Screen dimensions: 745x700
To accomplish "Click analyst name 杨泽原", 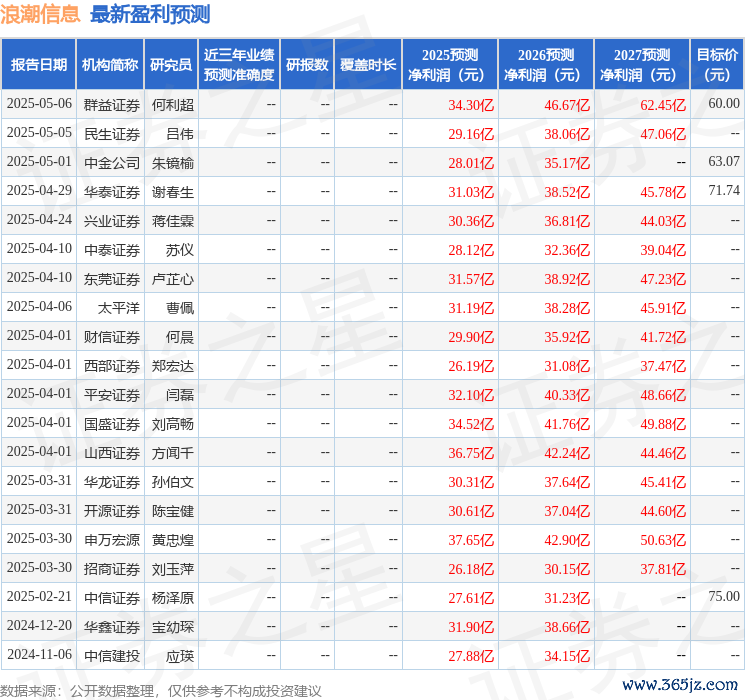I will click(173, 598).
